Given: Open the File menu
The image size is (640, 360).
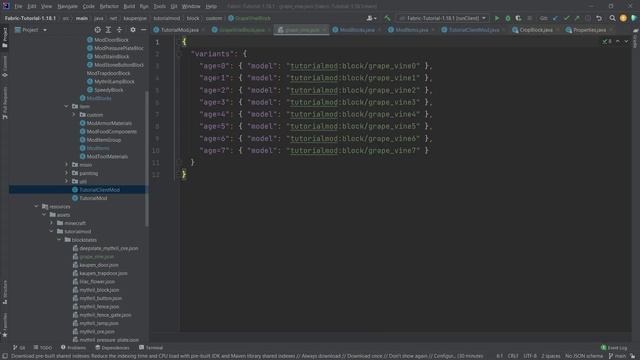Looking at the screenshot, I should [18, 7].
